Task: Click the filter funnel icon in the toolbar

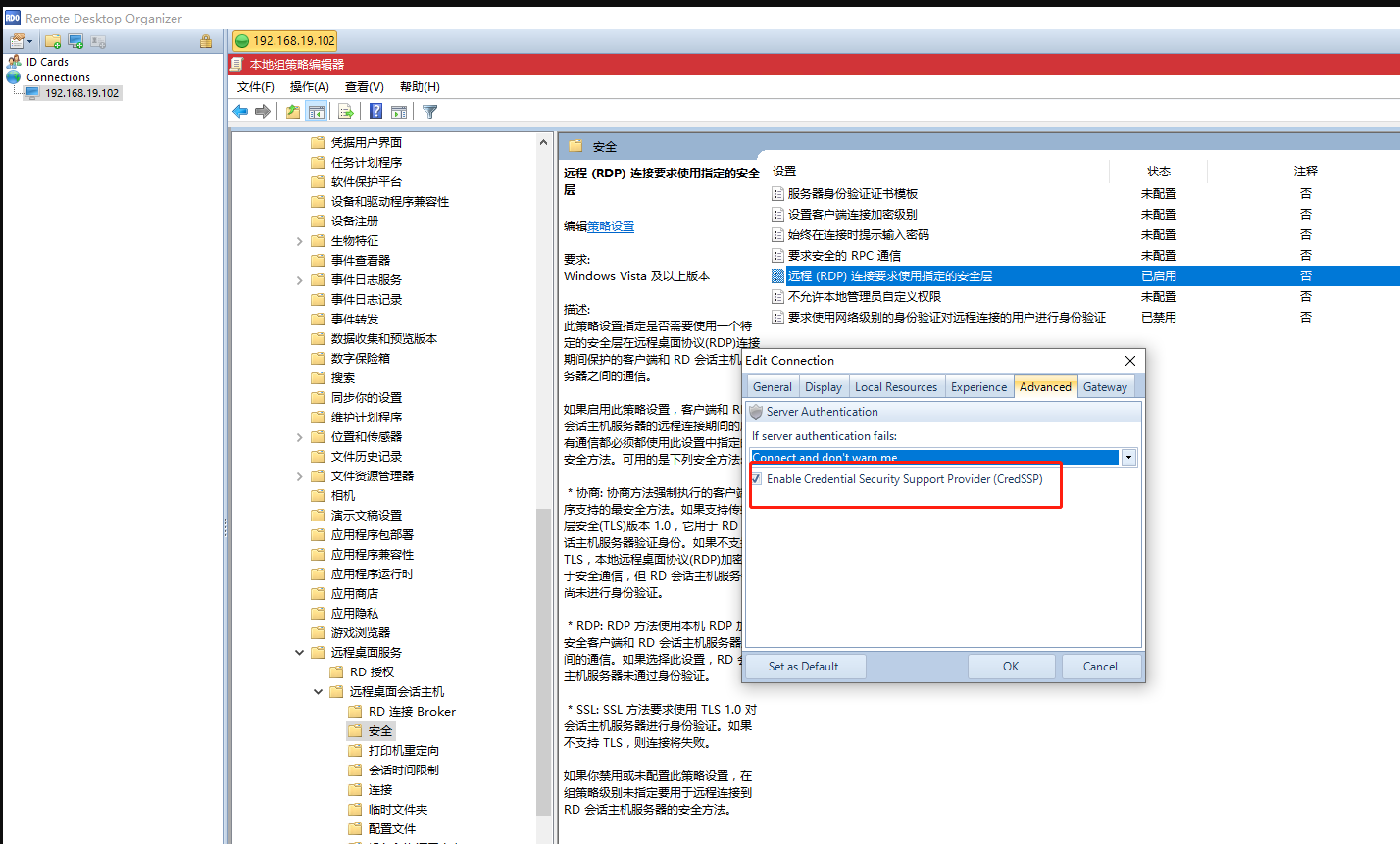Action: pyautogui.click(x=429, y=111)
